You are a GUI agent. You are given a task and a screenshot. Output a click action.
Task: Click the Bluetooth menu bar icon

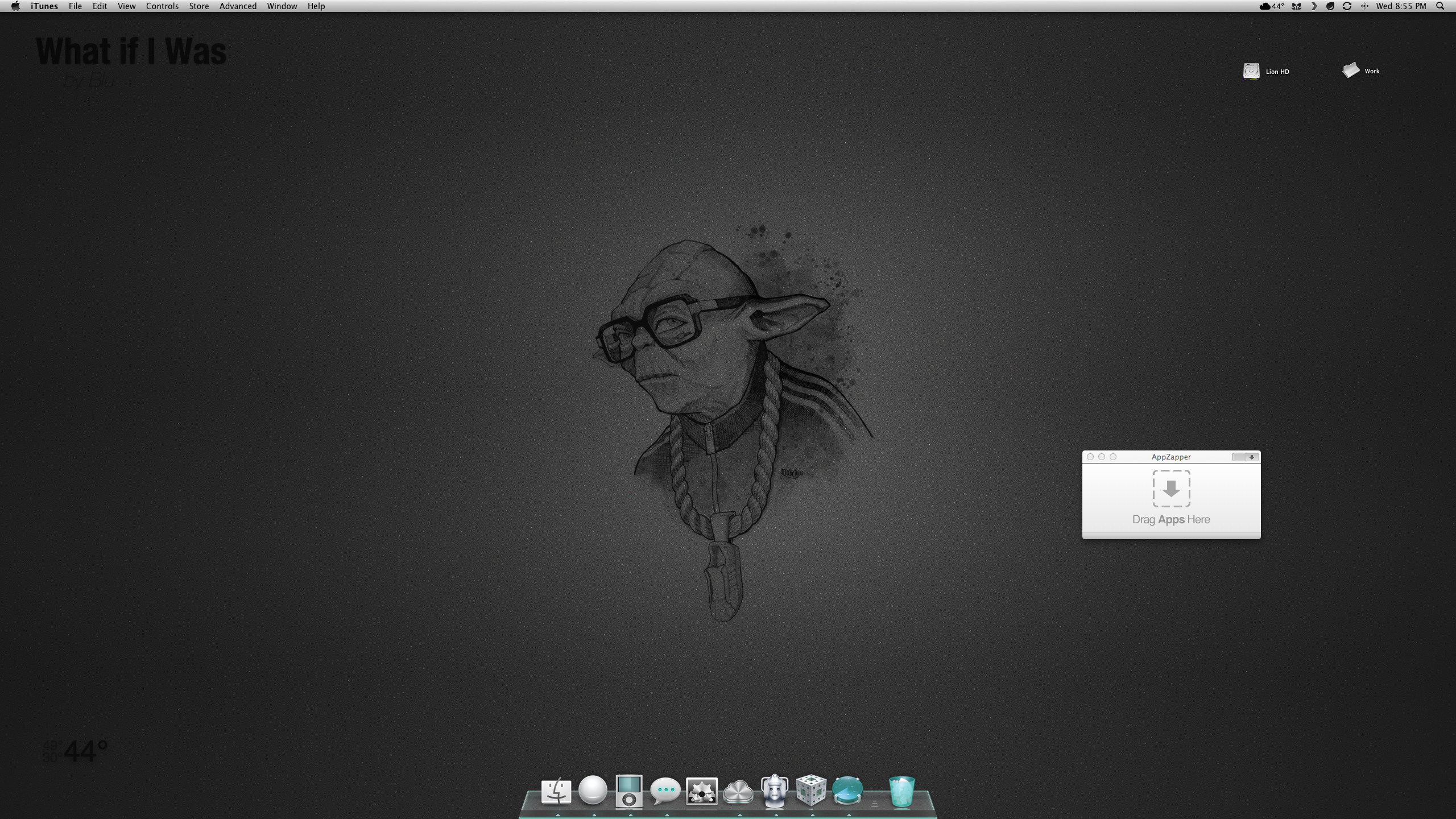click(x=1364, y=6)
